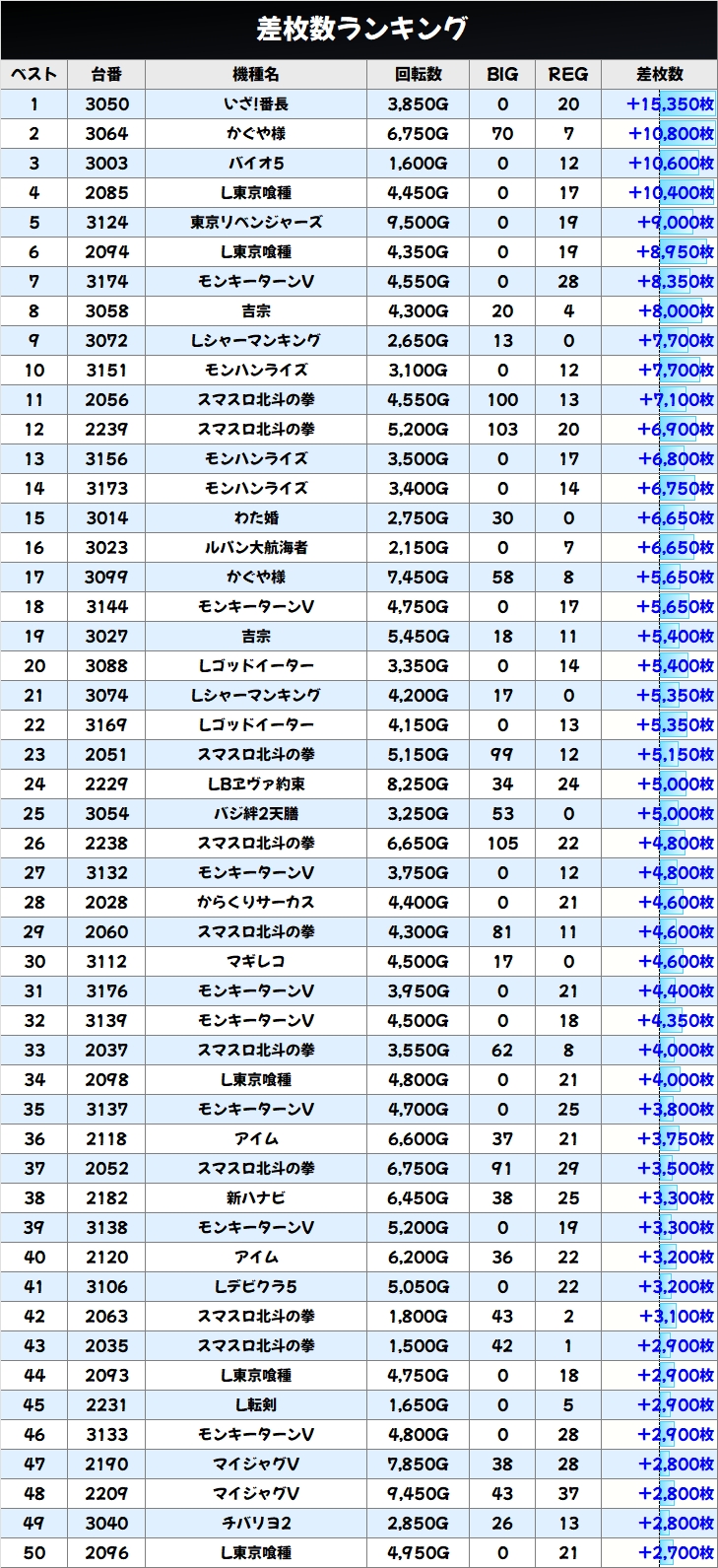
Task: Click the +2,700枚 value in the last row
Action: coord(676,1553)
